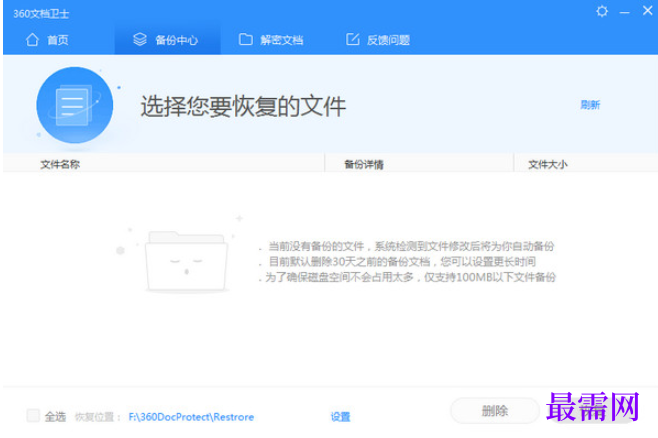
Task: Click the 设置 link beside restore path
Action: pos(340,417)
